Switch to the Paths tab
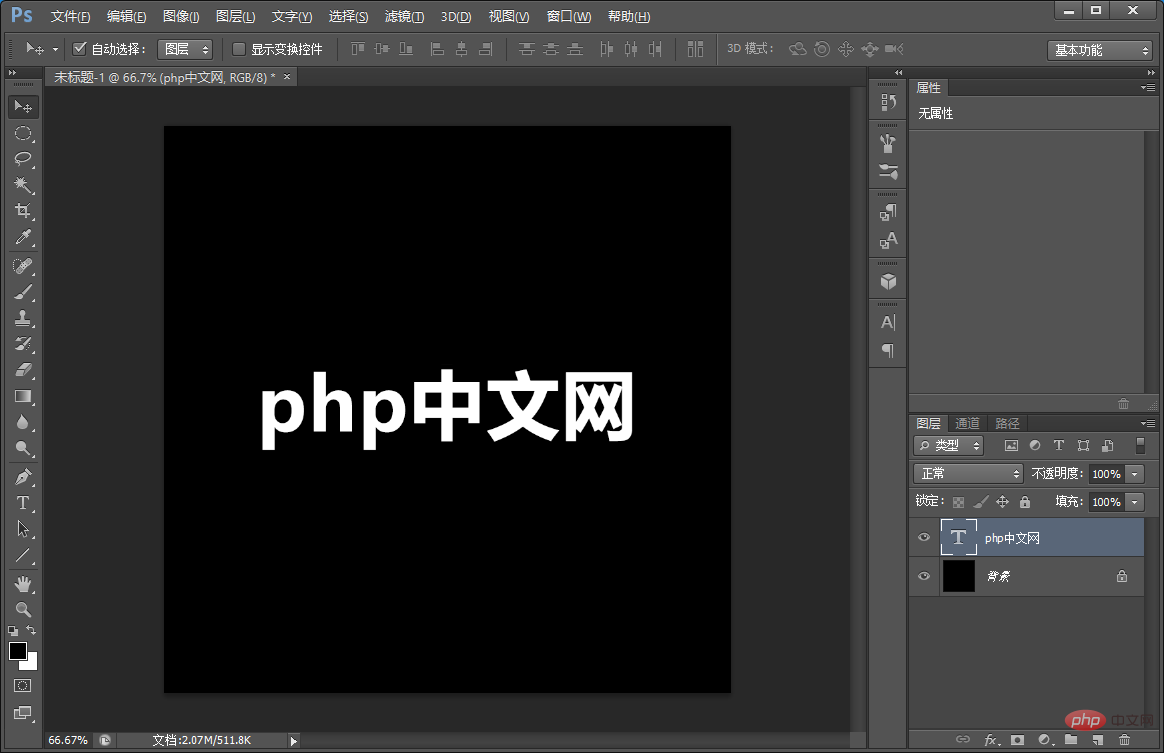The width and height of the screenshot is (1164, 753). click(1007, 423)
